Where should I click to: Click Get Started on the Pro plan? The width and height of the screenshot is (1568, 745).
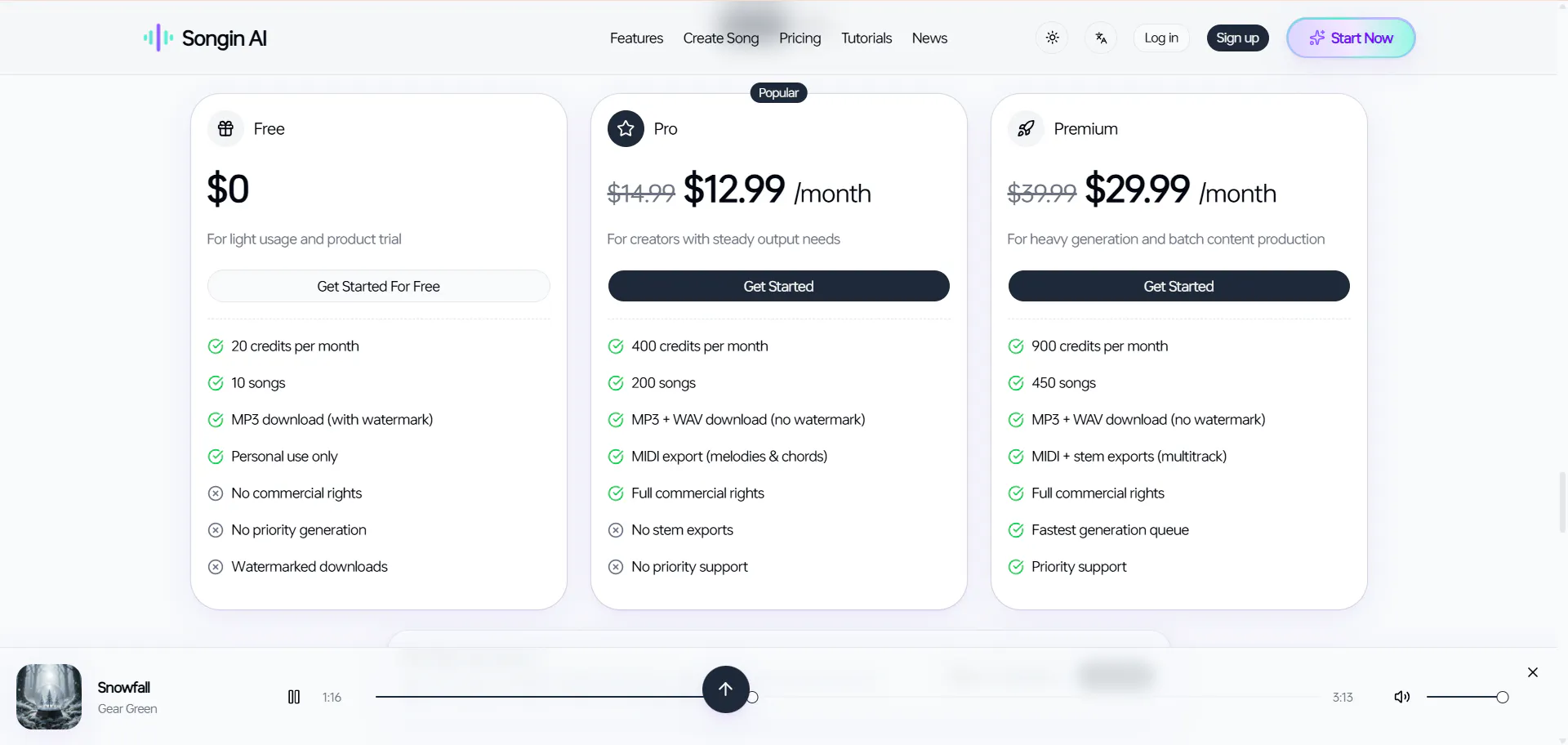[x=778, y=286]
